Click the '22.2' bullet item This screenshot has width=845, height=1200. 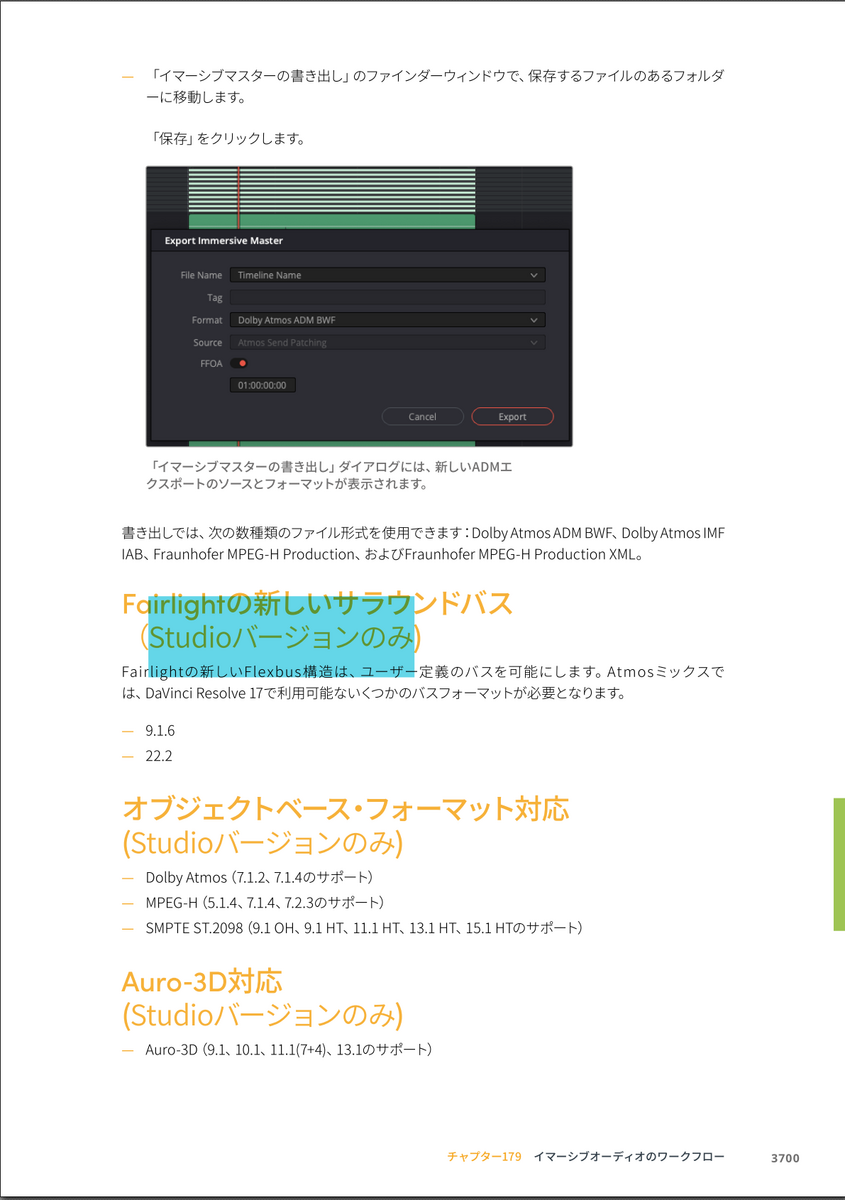coord(158,756)
